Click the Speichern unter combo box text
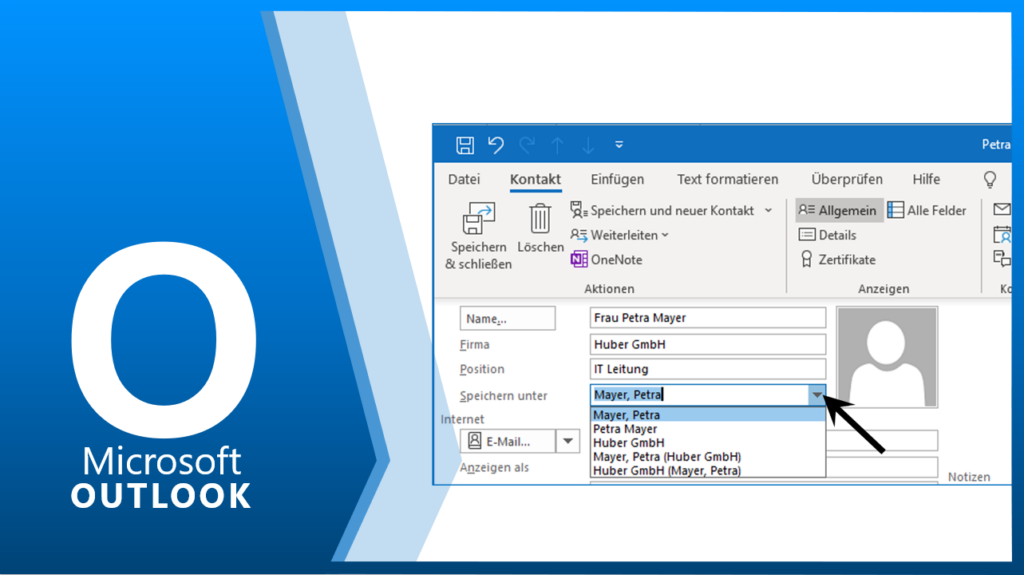The height and width of the screenshot is (575, 1024). pos(699,395)
